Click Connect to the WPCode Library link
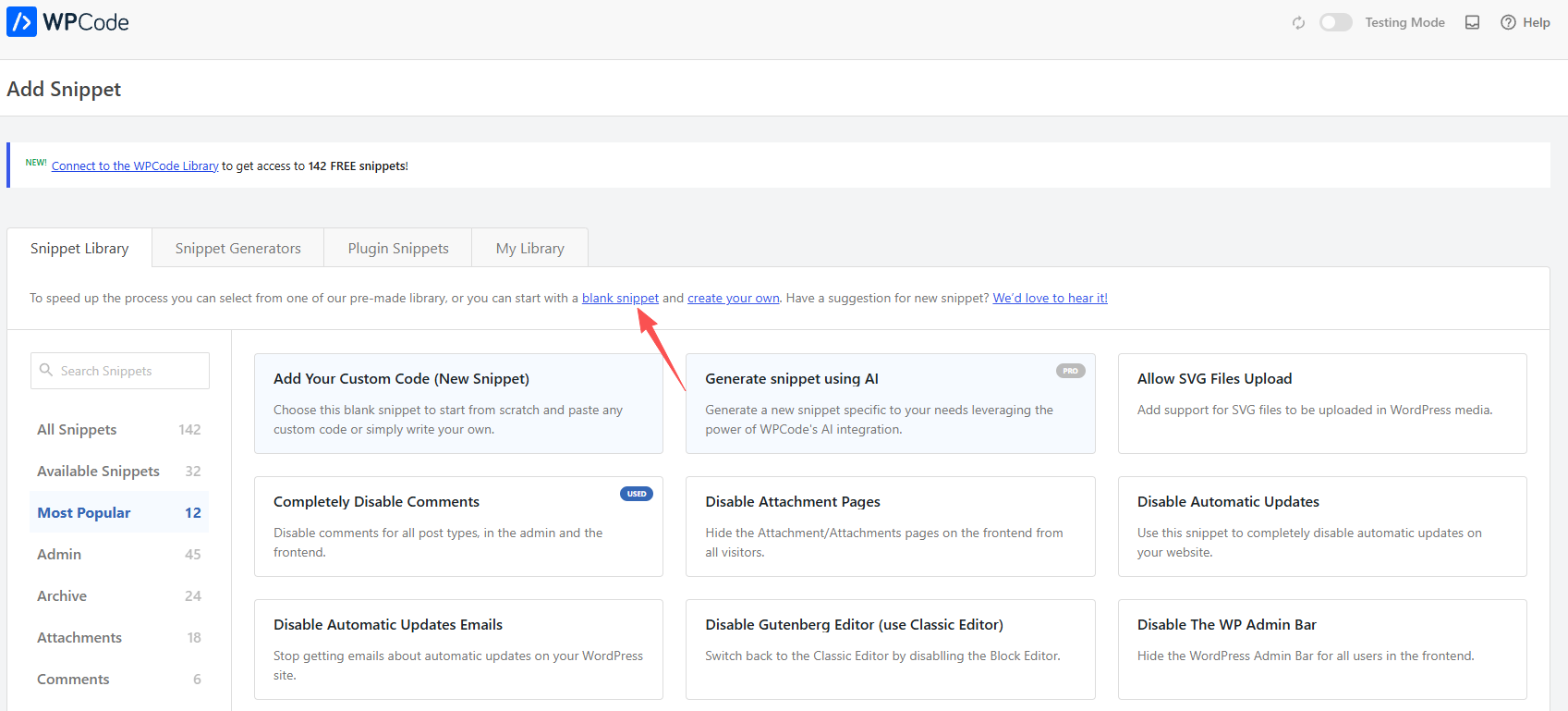The image size is (1568, 711). [135, 166]
